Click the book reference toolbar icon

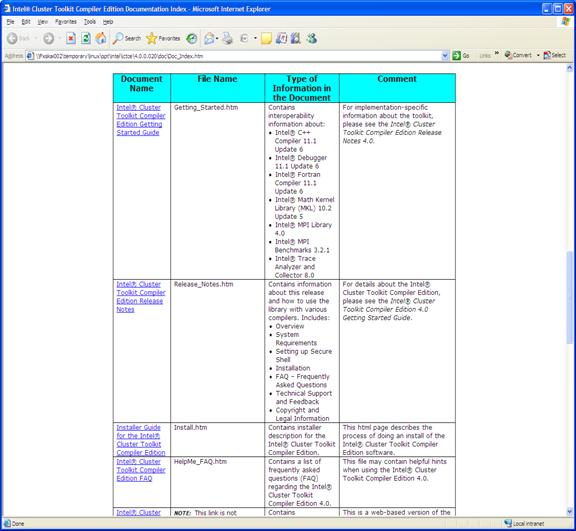coord(296,38)
